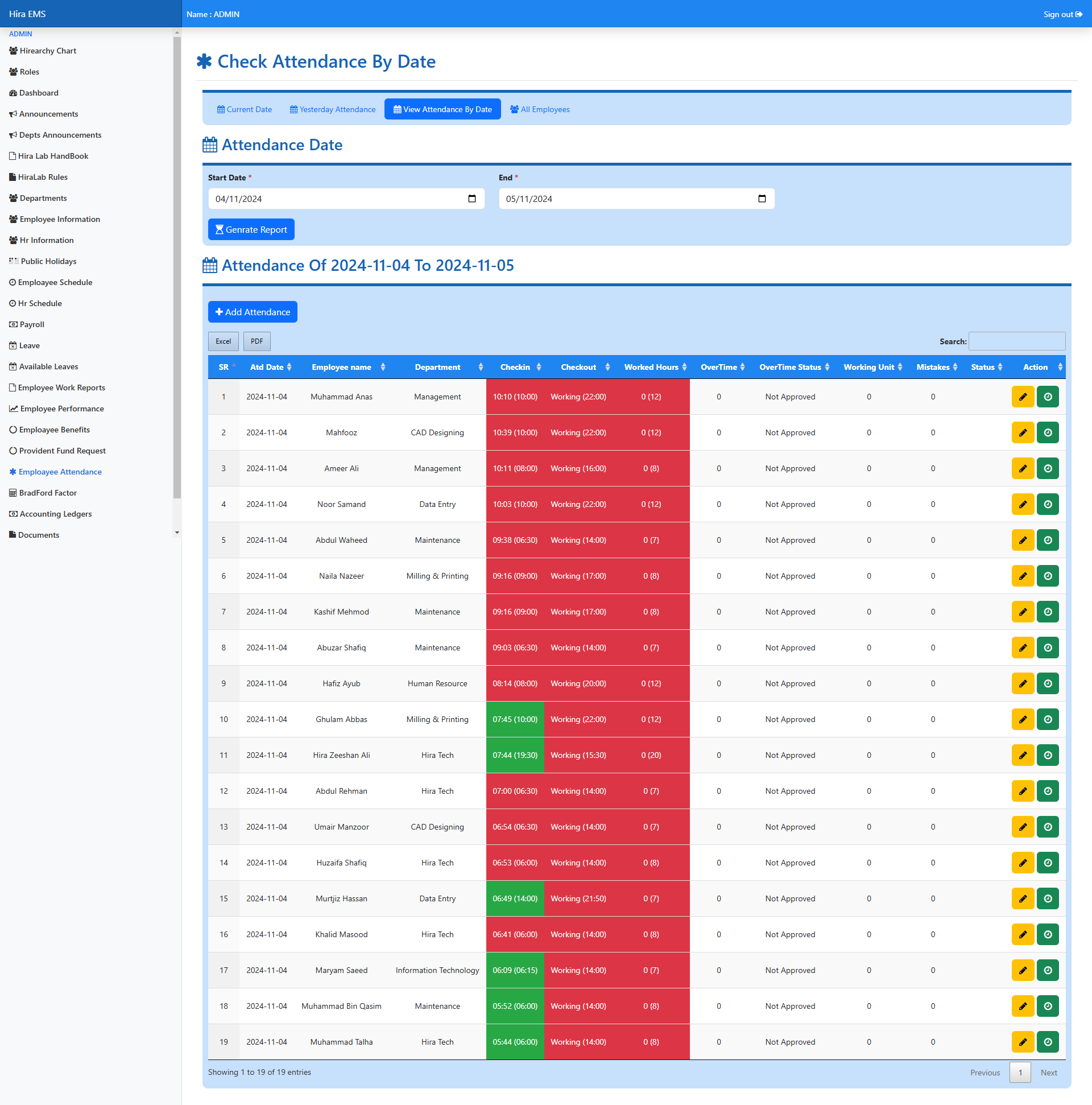Edit Murtjiz Hassan attendance with pencil
Viewport: 1092px width, 1105px height.
tap(1023, 898)
